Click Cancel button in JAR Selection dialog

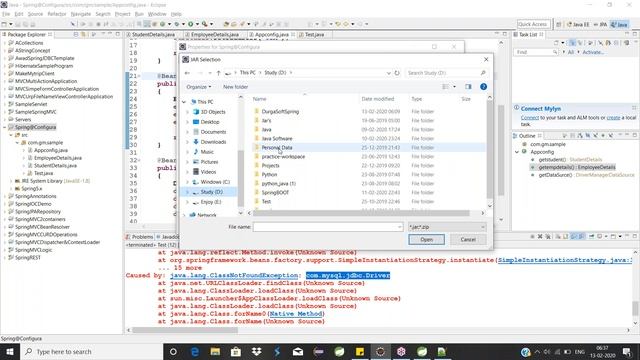(x=468, y=240)
